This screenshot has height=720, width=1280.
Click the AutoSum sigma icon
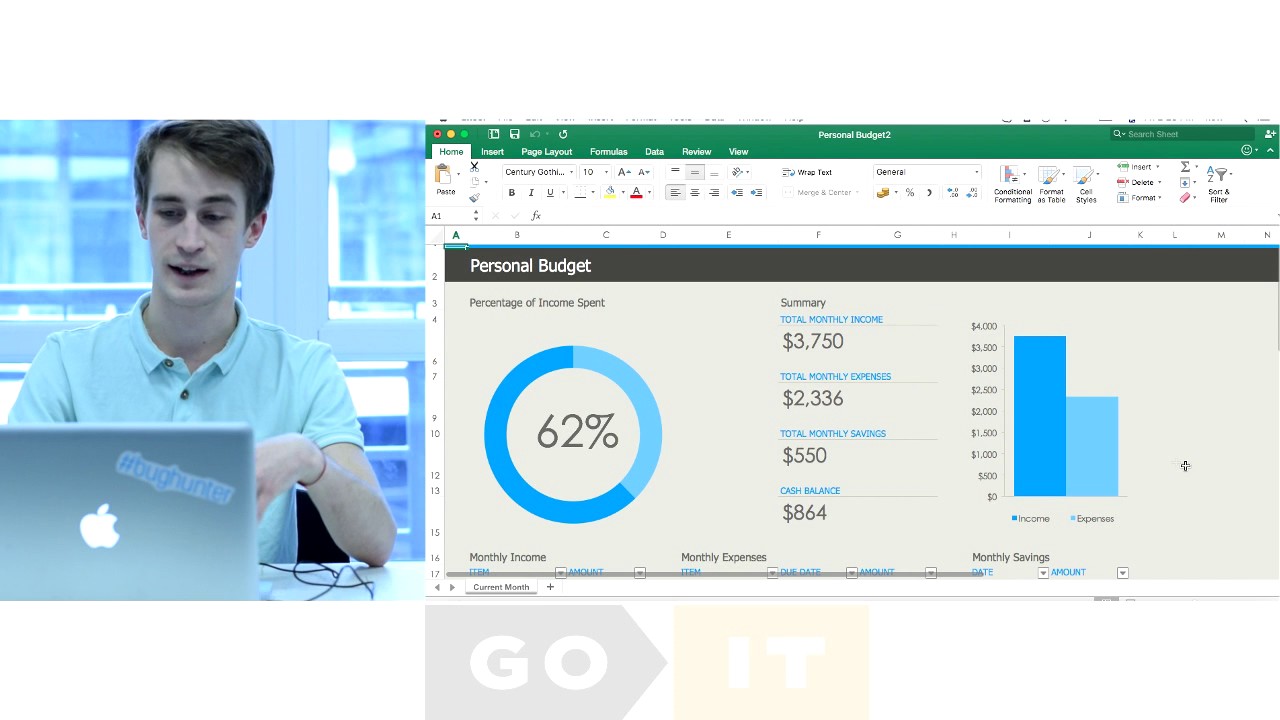(x=1185, y=167)
